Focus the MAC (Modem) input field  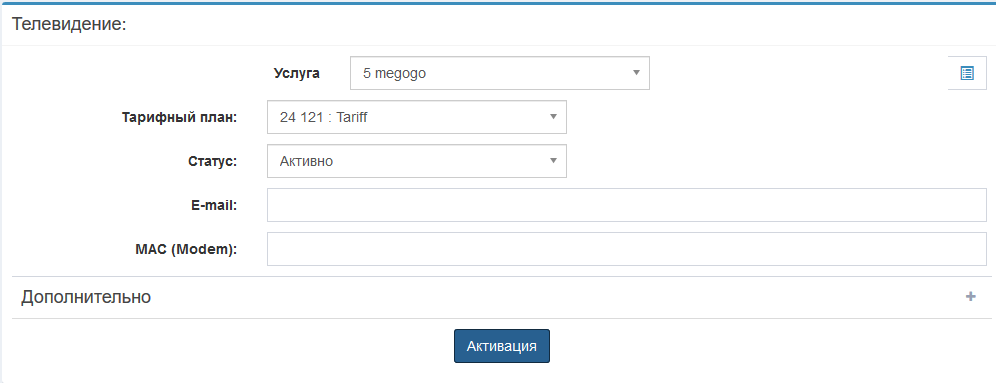[627, 249]
